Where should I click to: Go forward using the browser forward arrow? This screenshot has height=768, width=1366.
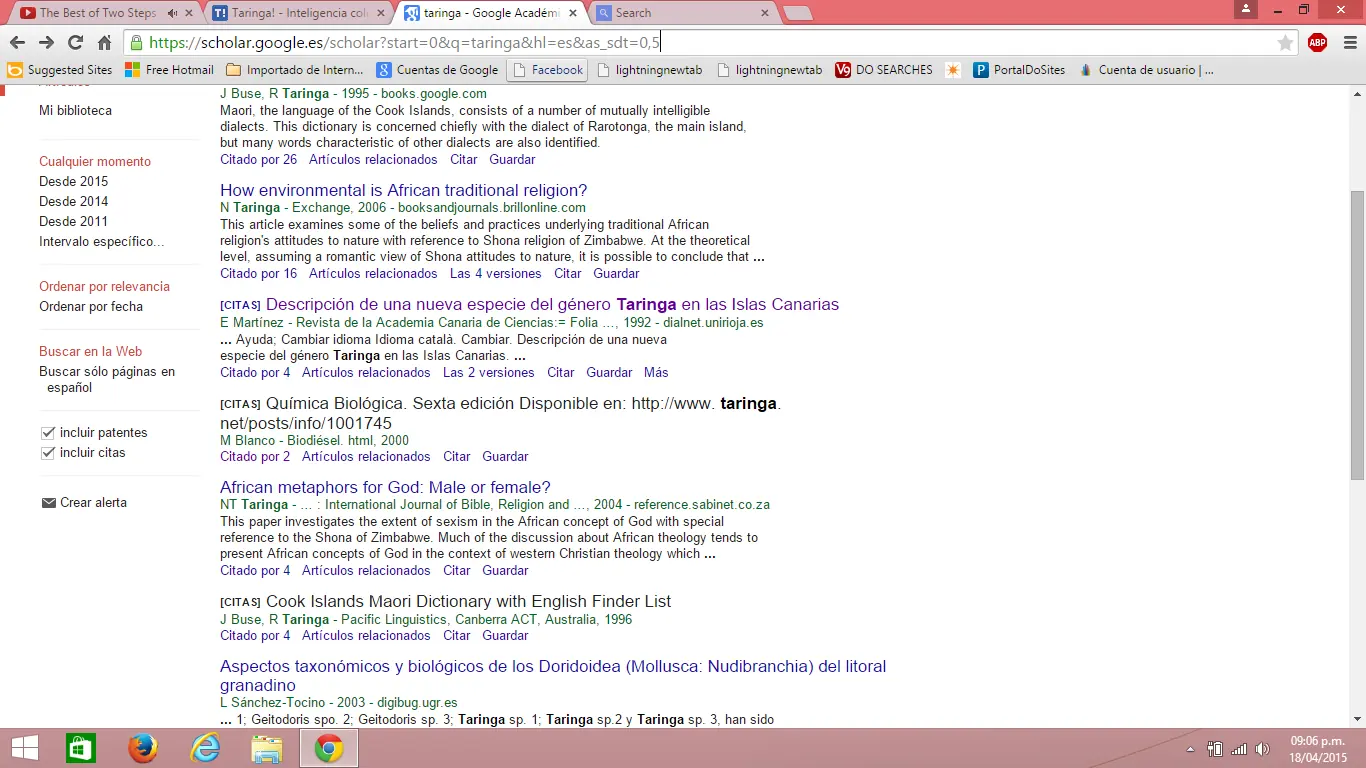tap(46, 43)
